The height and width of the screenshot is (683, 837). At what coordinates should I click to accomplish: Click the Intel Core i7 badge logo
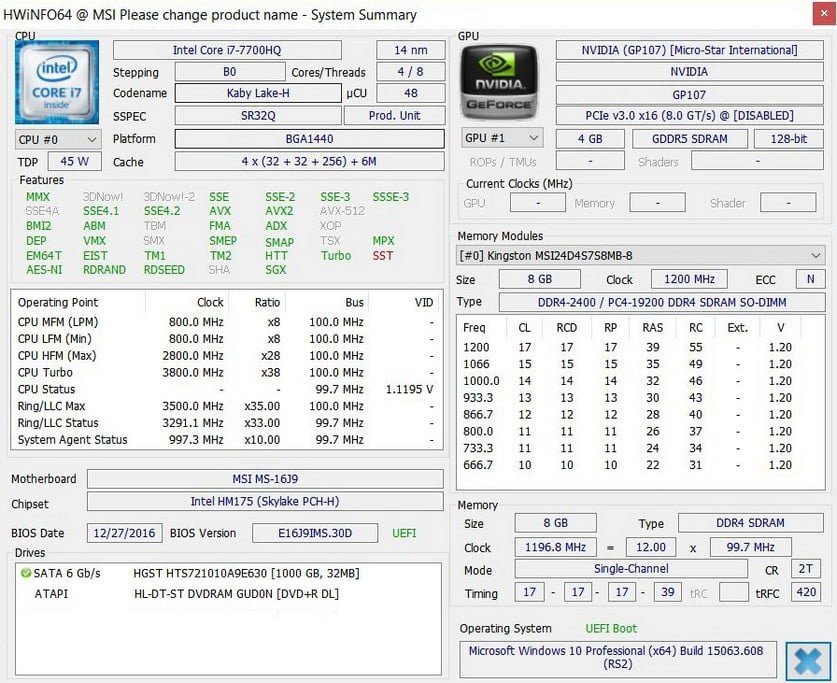tap(56, 81)
